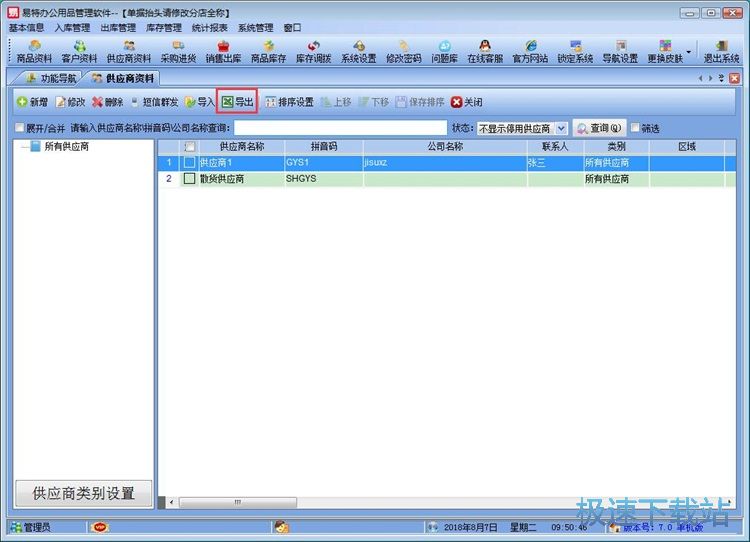Image resolution: width=750 pixels, height=542 pixels.
Task: Select the 供应商资料 tab
Action: (123, 78)
